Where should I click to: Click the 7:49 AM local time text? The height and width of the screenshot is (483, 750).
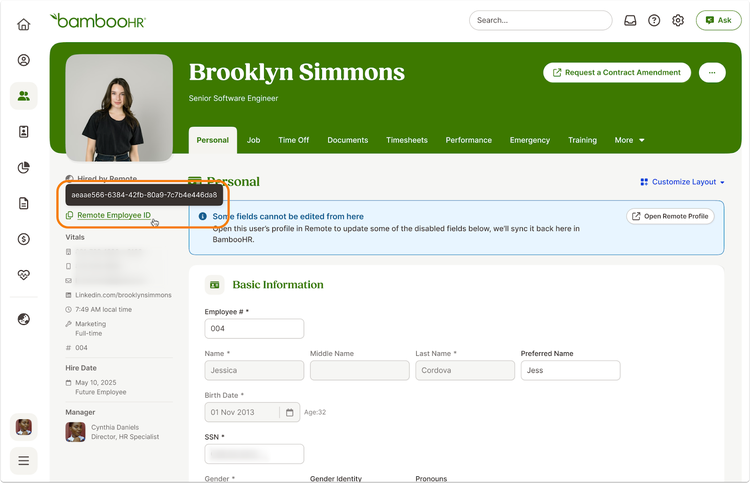103,309
